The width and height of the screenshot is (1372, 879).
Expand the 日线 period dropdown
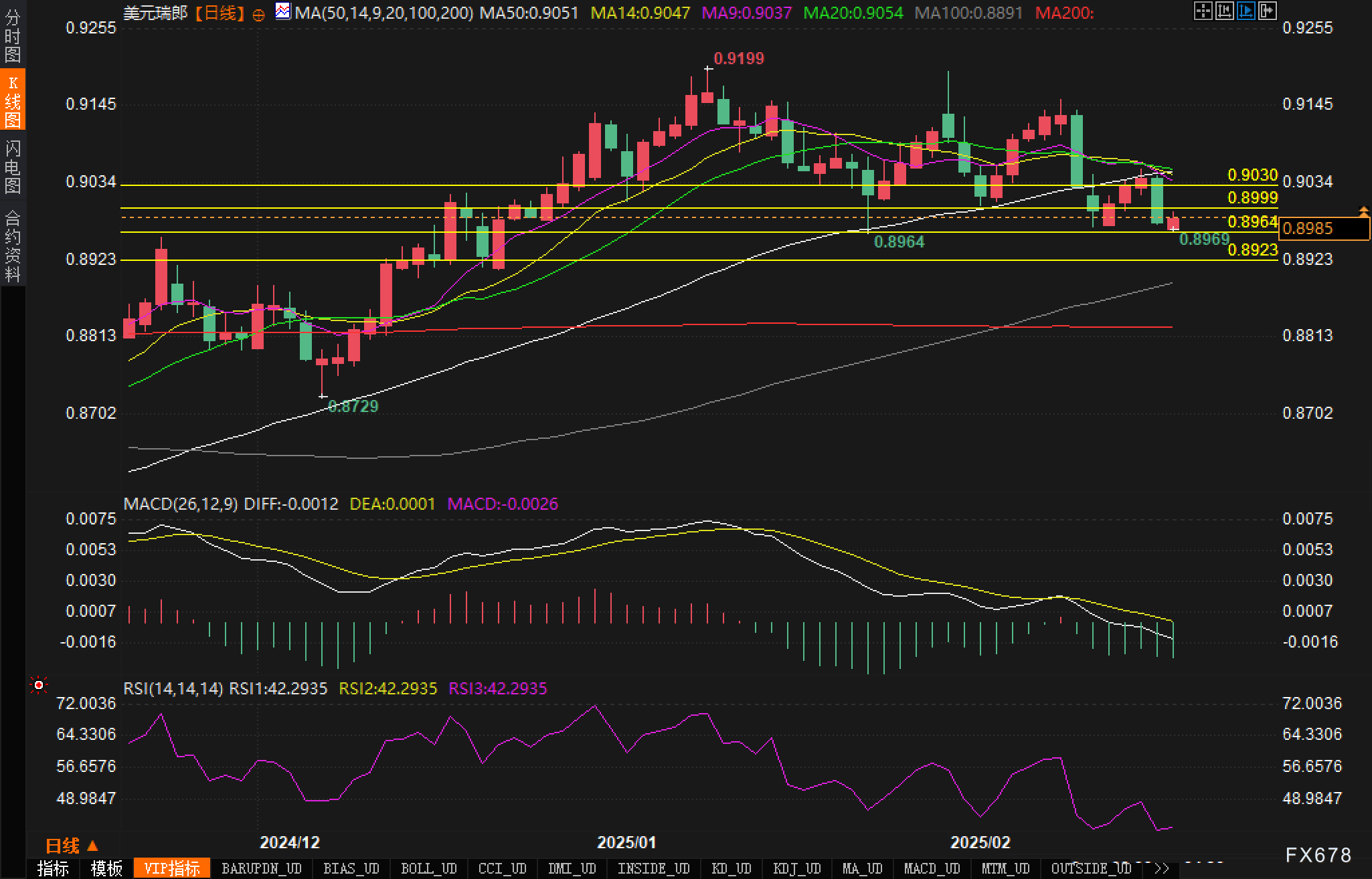[72, 846]
